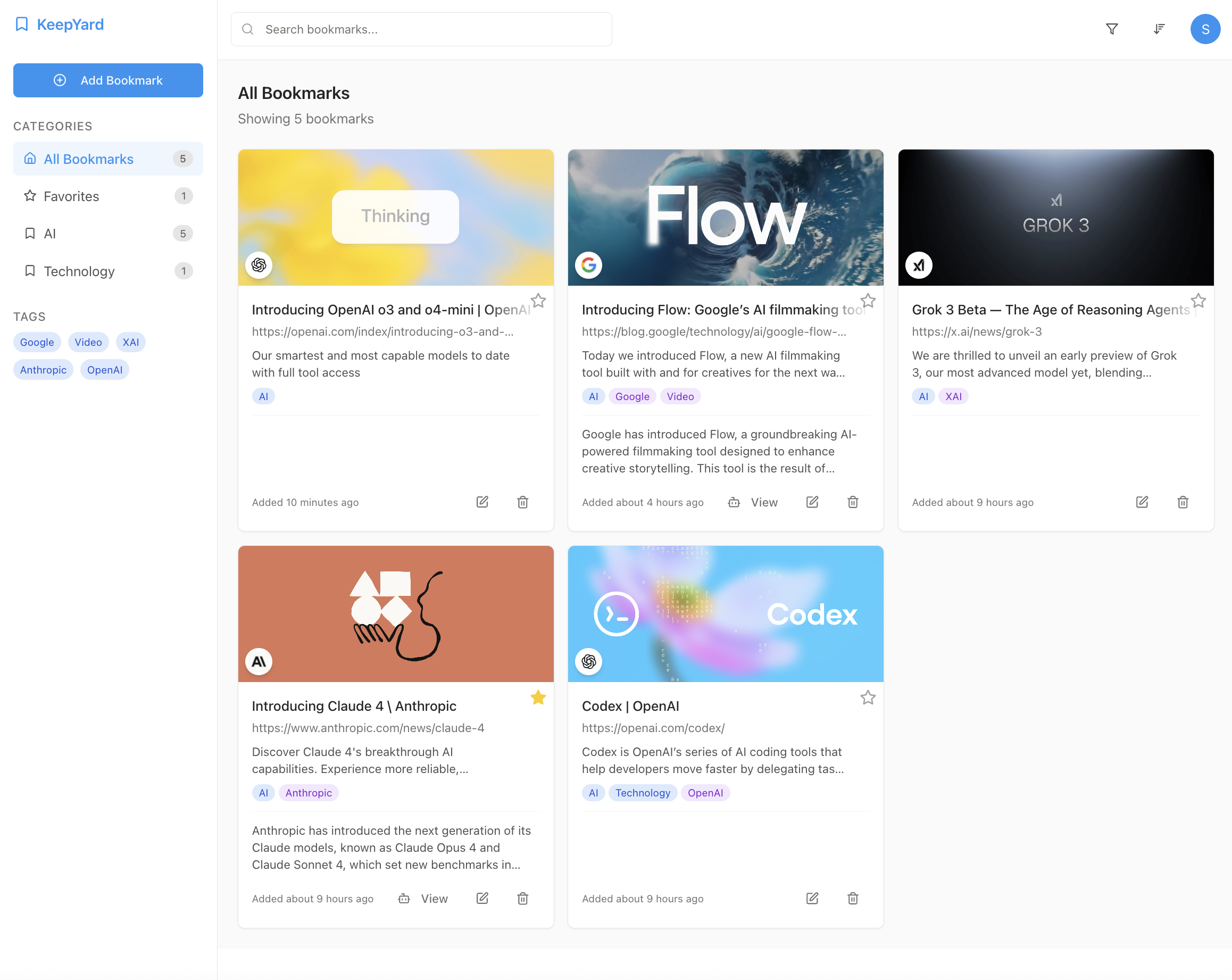Favorite the Codex OpenAI bookmark

[868, 697]
